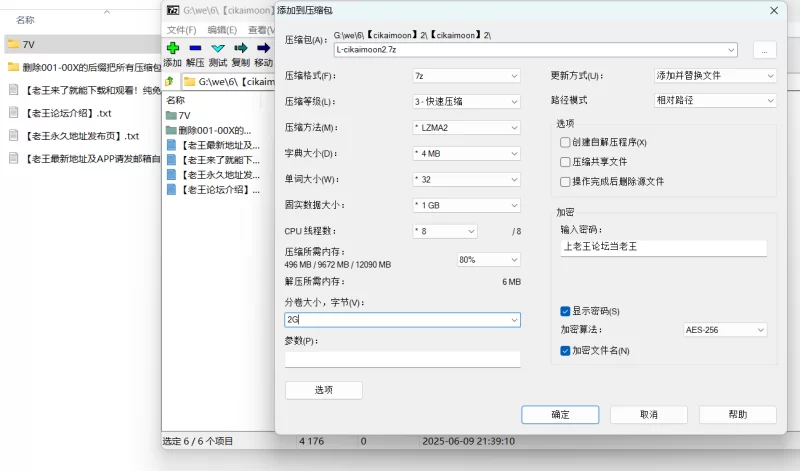The image size is (800, 471).
Task: Open 文件(F) menu in 7-Zip
Action: pos(181,30)
